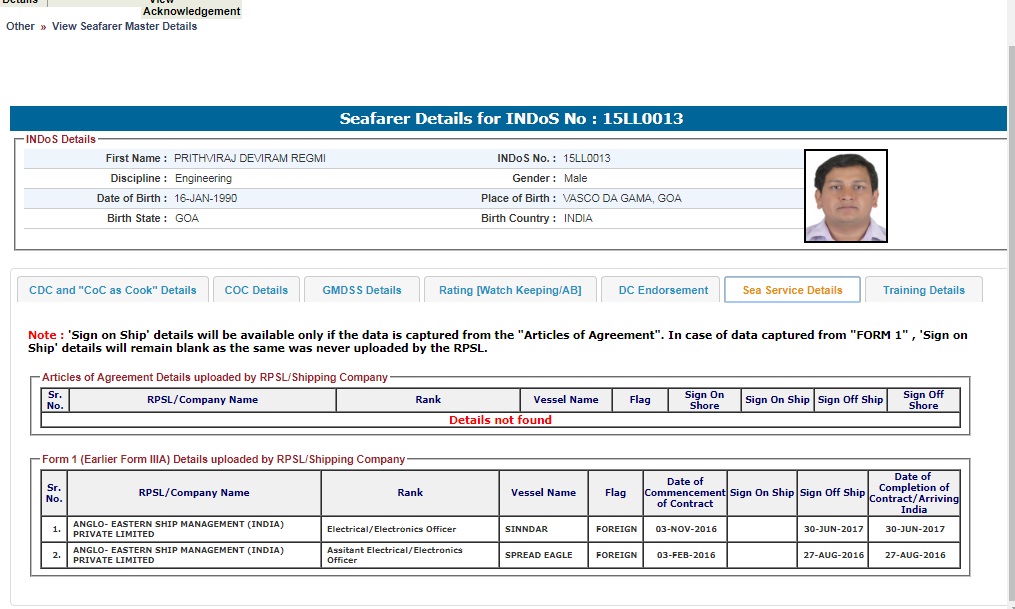Image resolution: width=1015 pixels, height=609 pixels.
Task: Click the Electrical/Electronics Officer rank cell
Action: click(x=391, y=529)
